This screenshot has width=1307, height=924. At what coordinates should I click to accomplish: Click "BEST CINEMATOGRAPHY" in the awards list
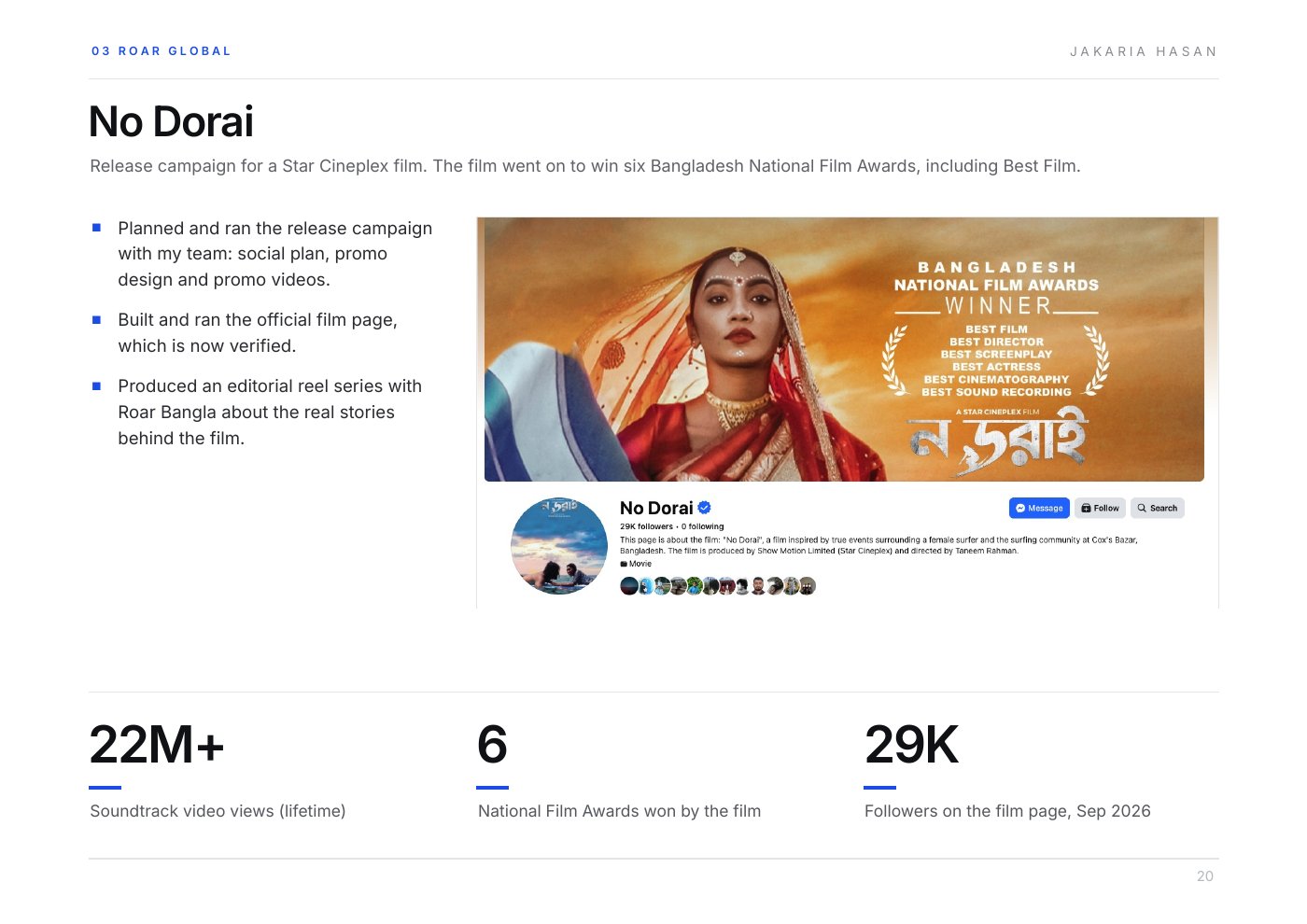pos(996,380)
